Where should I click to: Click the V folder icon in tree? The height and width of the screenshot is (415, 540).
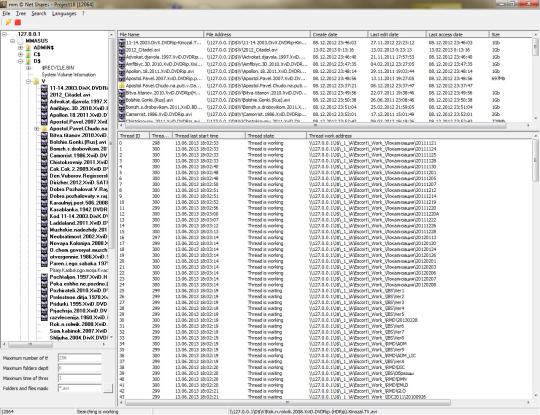(36, 81)
